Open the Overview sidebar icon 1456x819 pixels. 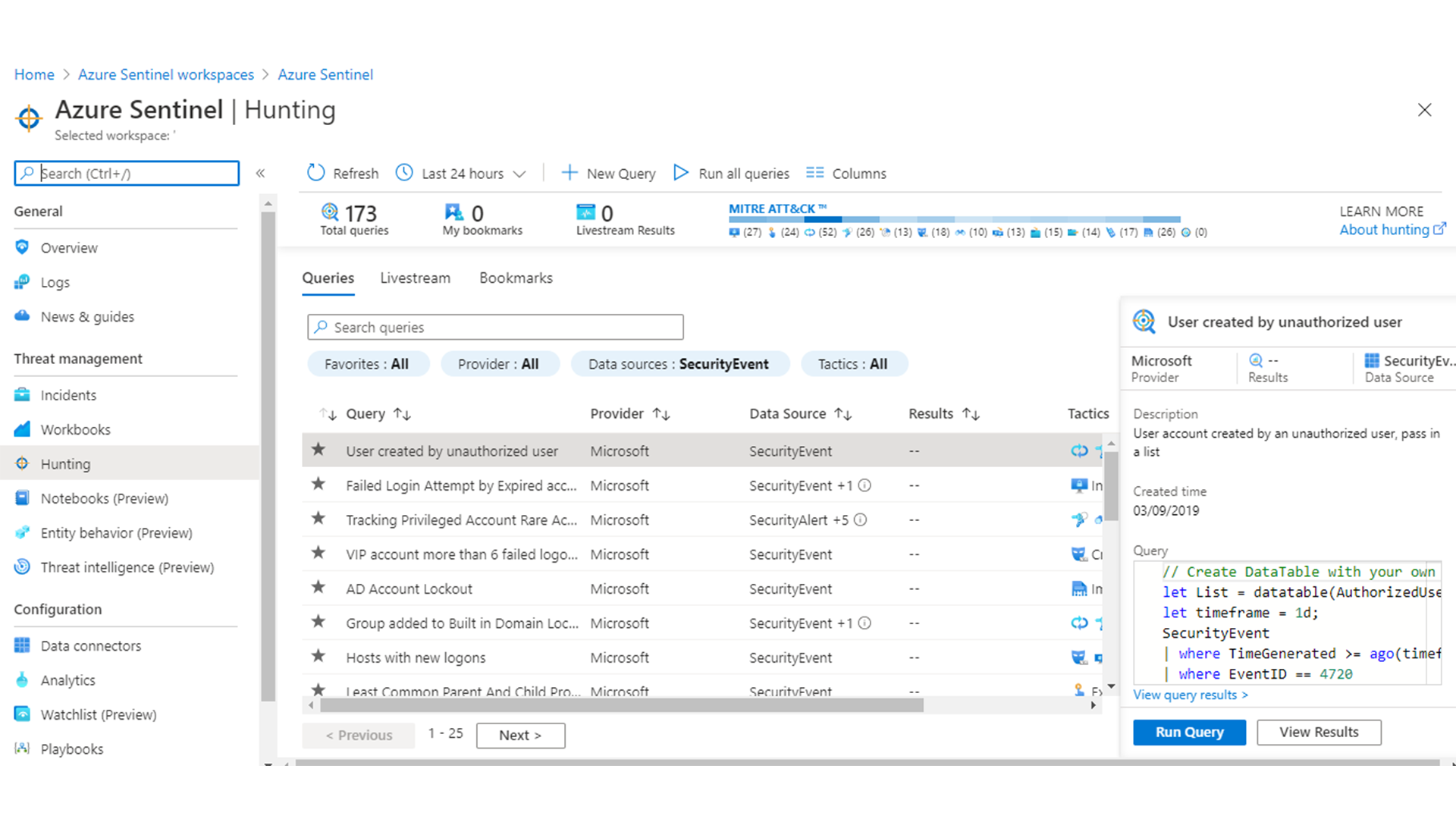click(x=22, y=247)
